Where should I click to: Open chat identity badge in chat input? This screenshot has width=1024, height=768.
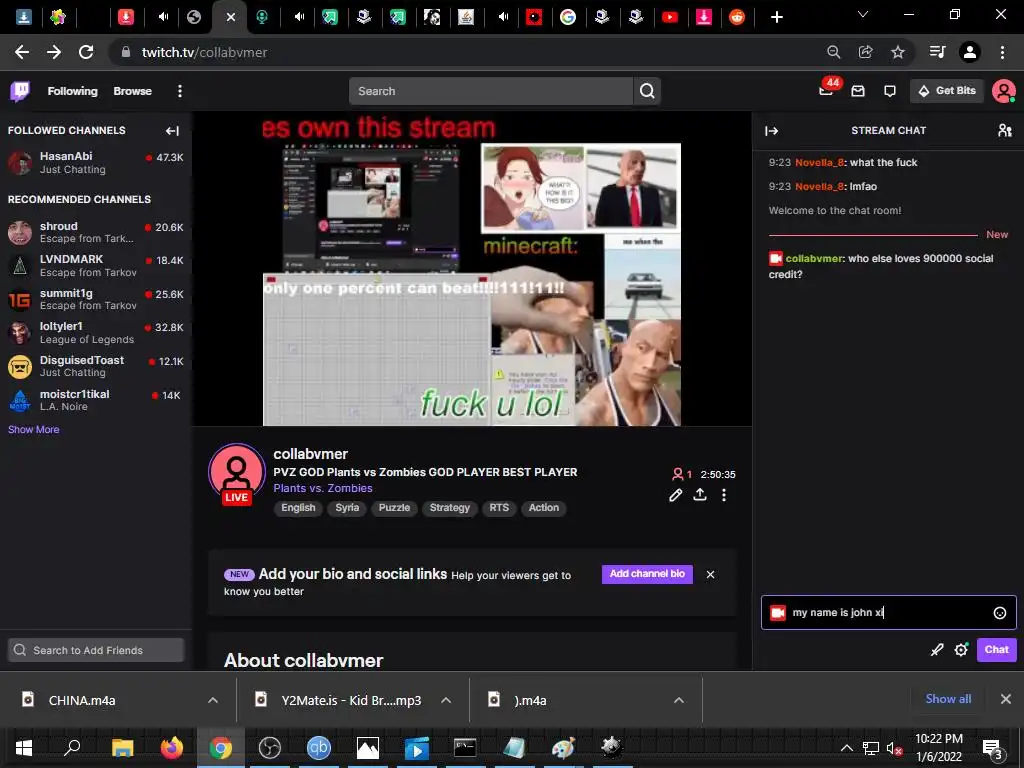pos(778,613)
